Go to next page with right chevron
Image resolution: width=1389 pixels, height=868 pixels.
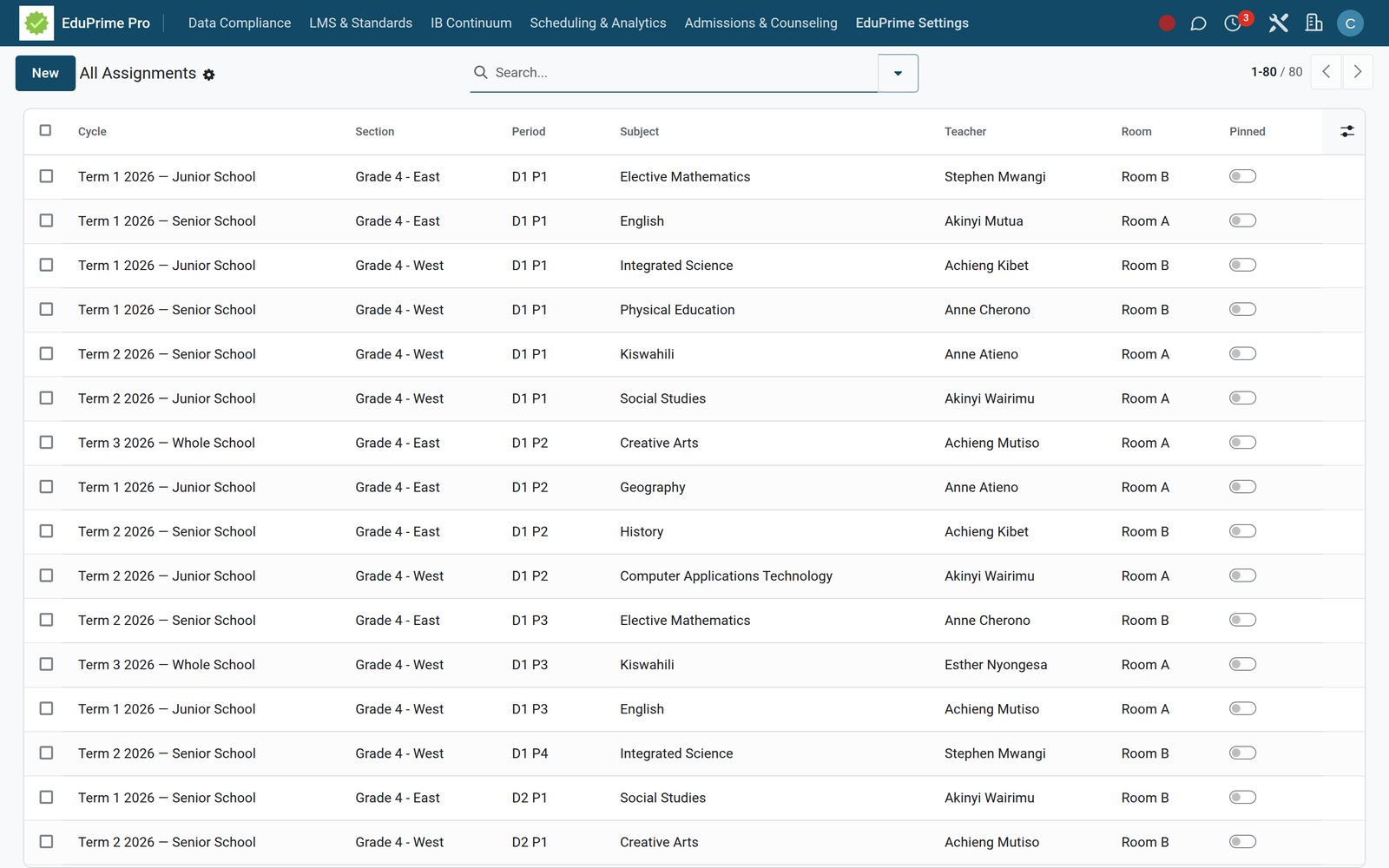[1358, 72]
